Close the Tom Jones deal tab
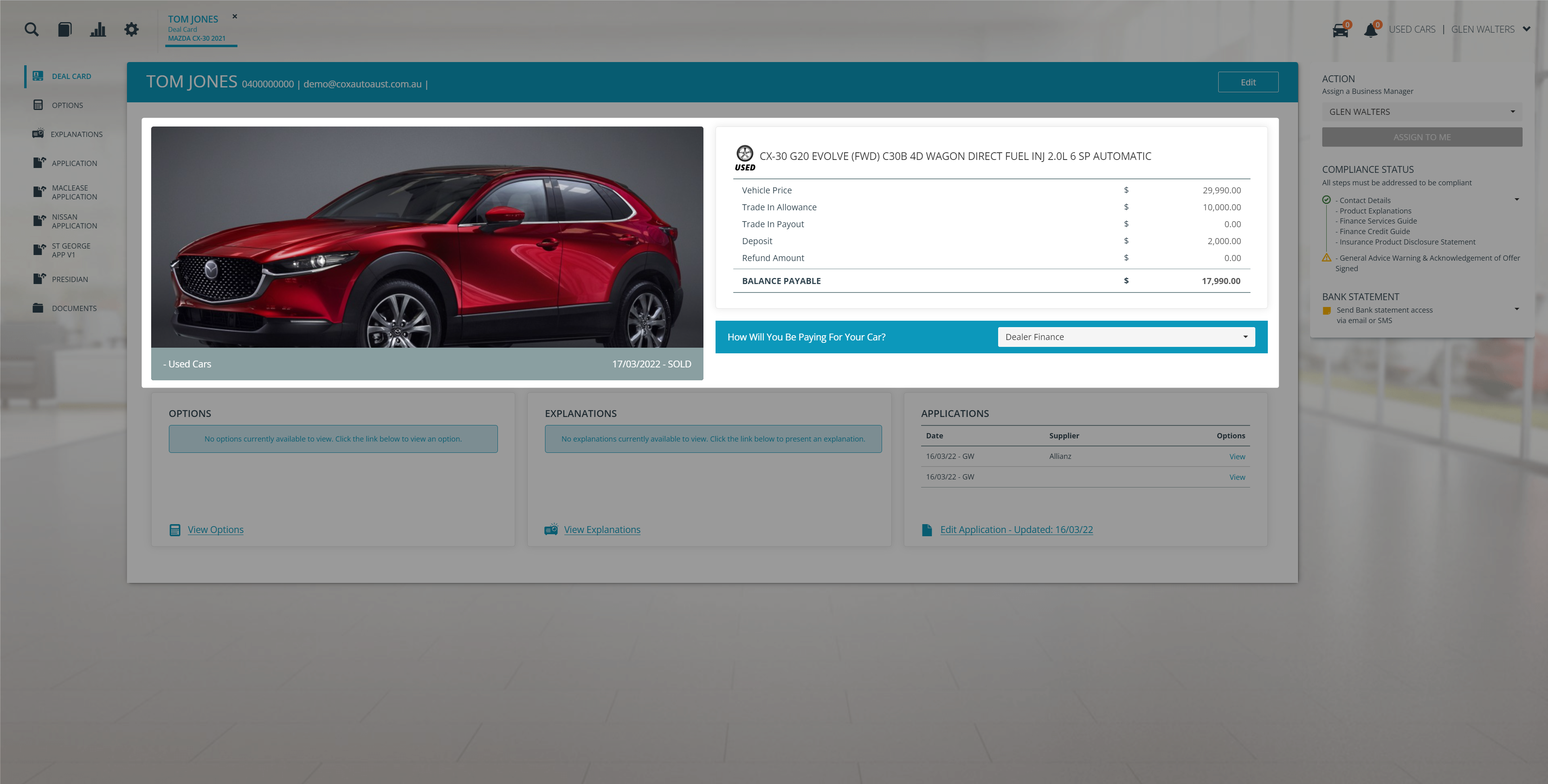 tap(235, 16)
